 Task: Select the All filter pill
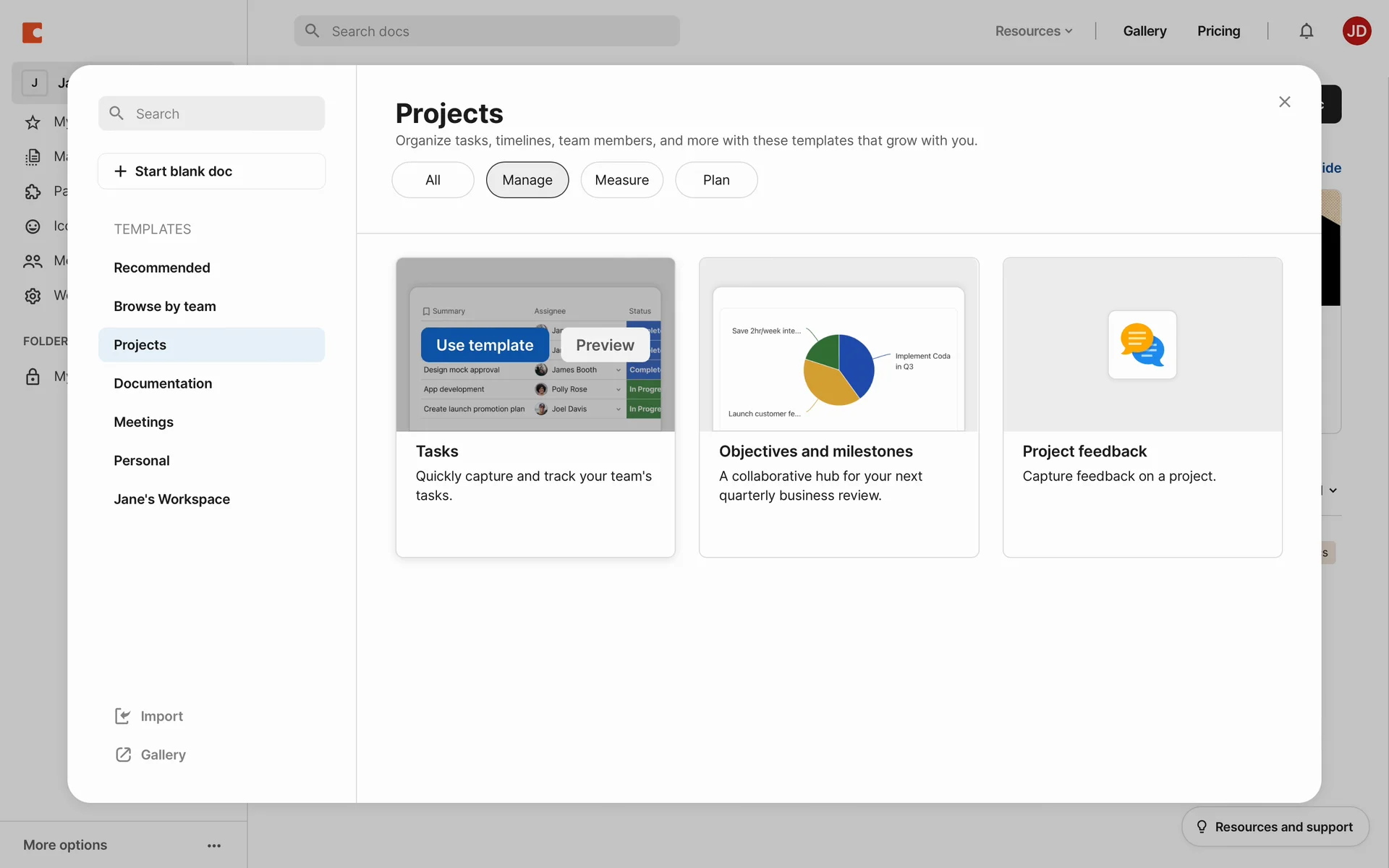(433, 180)
